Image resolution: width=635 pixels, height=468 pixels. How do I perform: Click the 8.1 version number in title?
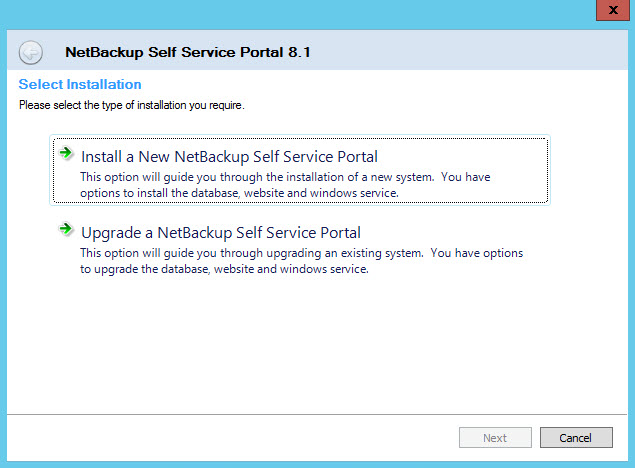pyautogui.click(x=297, y=53)
